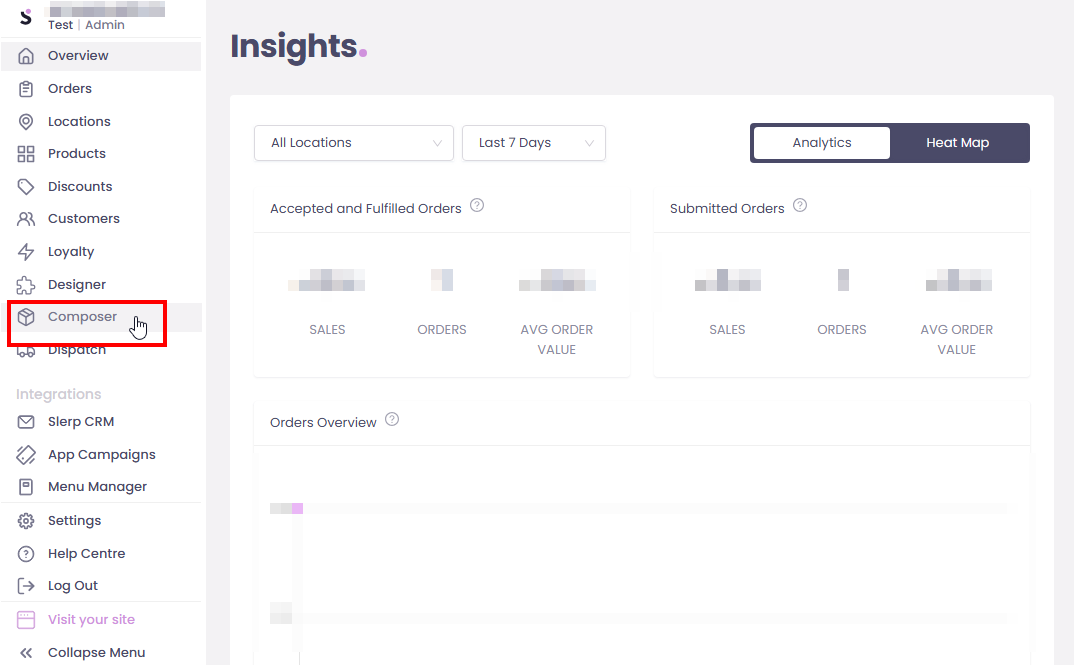This screenshot has height=665, width=1074.
Task: Collapse the sidebar menu
Action: coord(96,652)
